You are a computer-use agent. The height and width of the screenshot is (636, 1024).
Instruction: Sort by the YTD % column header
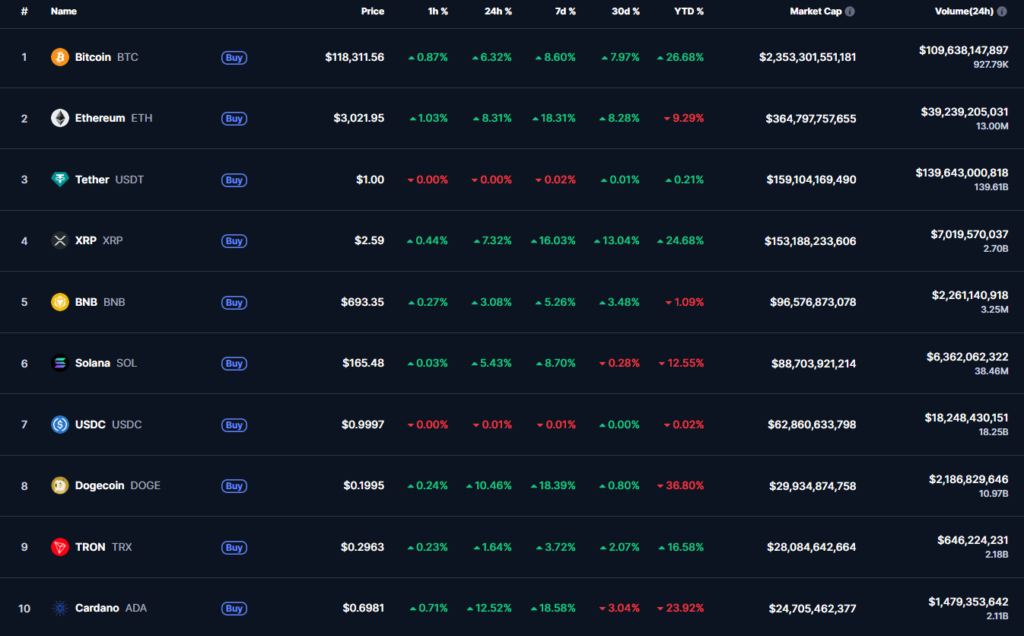(x=688, y=12)
